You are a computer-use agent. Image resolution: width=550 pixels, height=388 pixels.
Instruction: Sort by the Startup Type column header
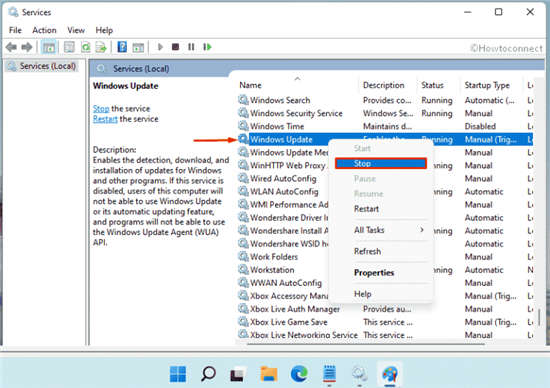pyautogui.click(x=487, y=85)
